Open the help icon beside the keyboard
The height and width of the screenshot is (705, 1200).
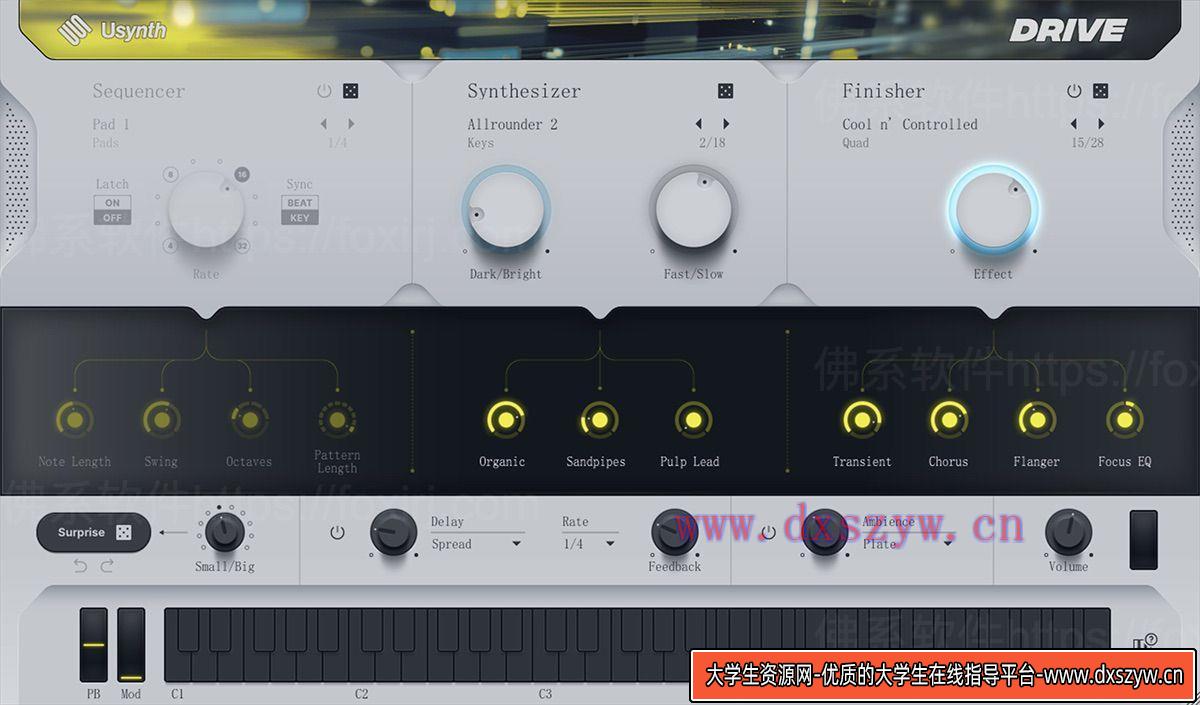1146,640
